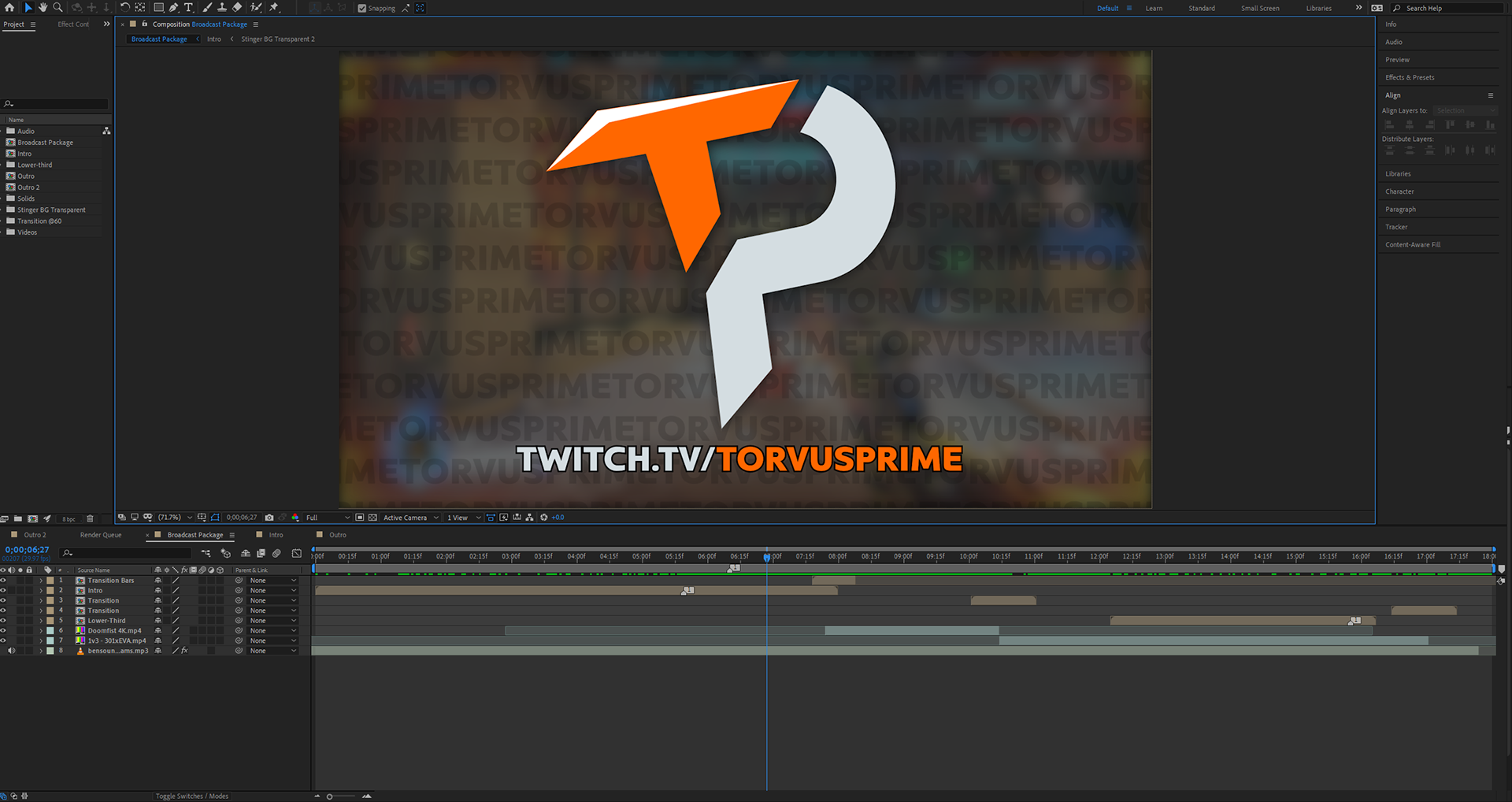
Task: Take a snapshot with camera icon
Action: click(269, 518)
